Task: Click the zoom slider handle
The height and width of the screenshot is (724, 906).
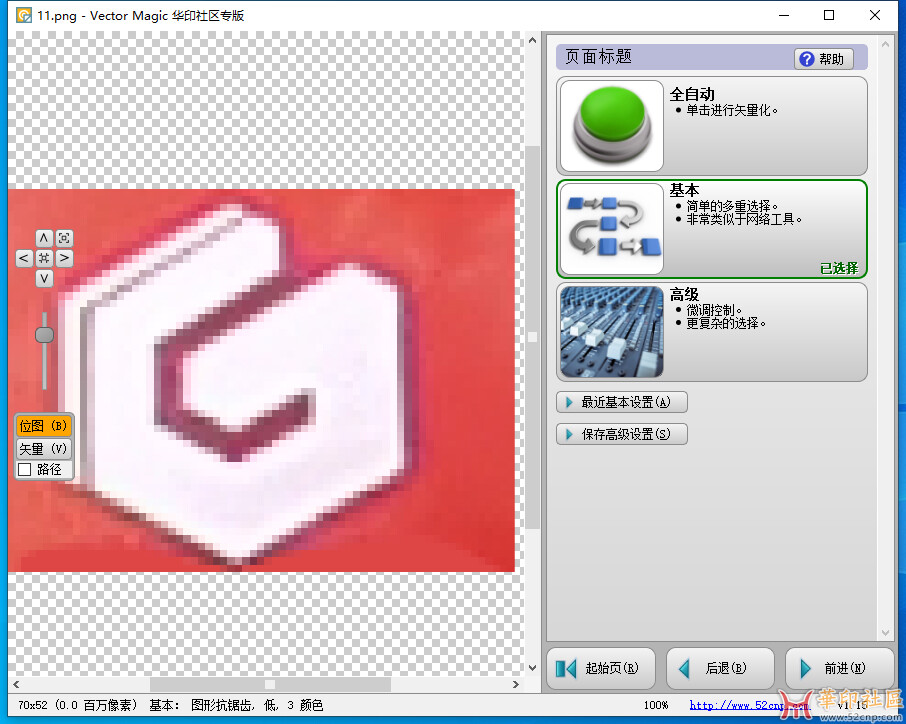Action: 44,335
